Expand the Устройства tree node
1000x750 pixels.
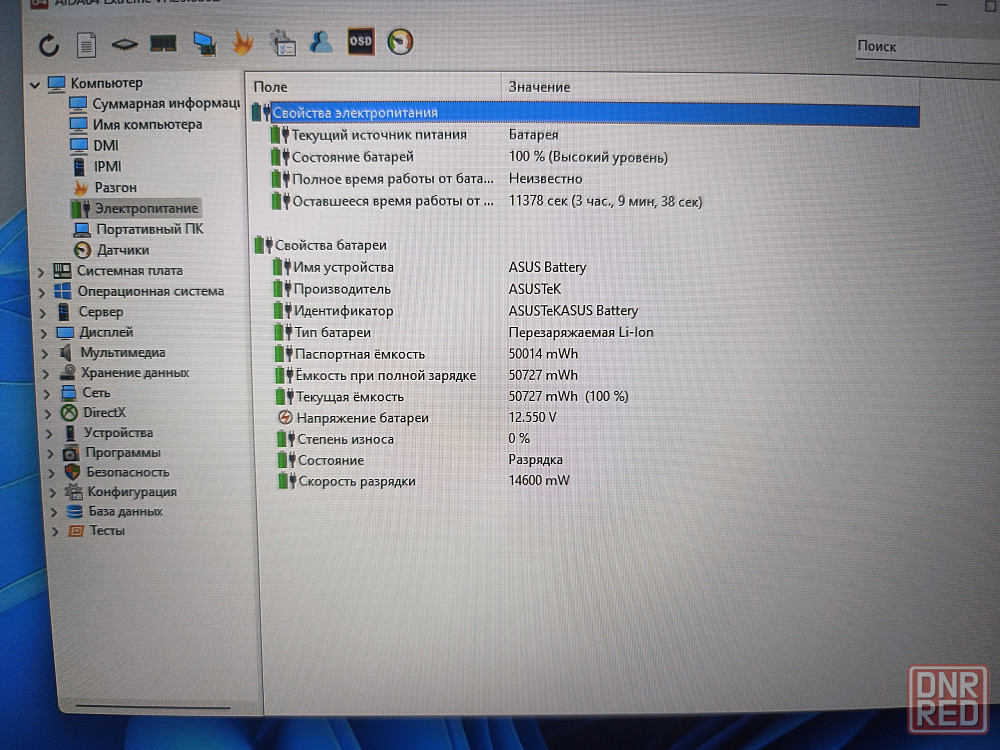coord(50,434)
